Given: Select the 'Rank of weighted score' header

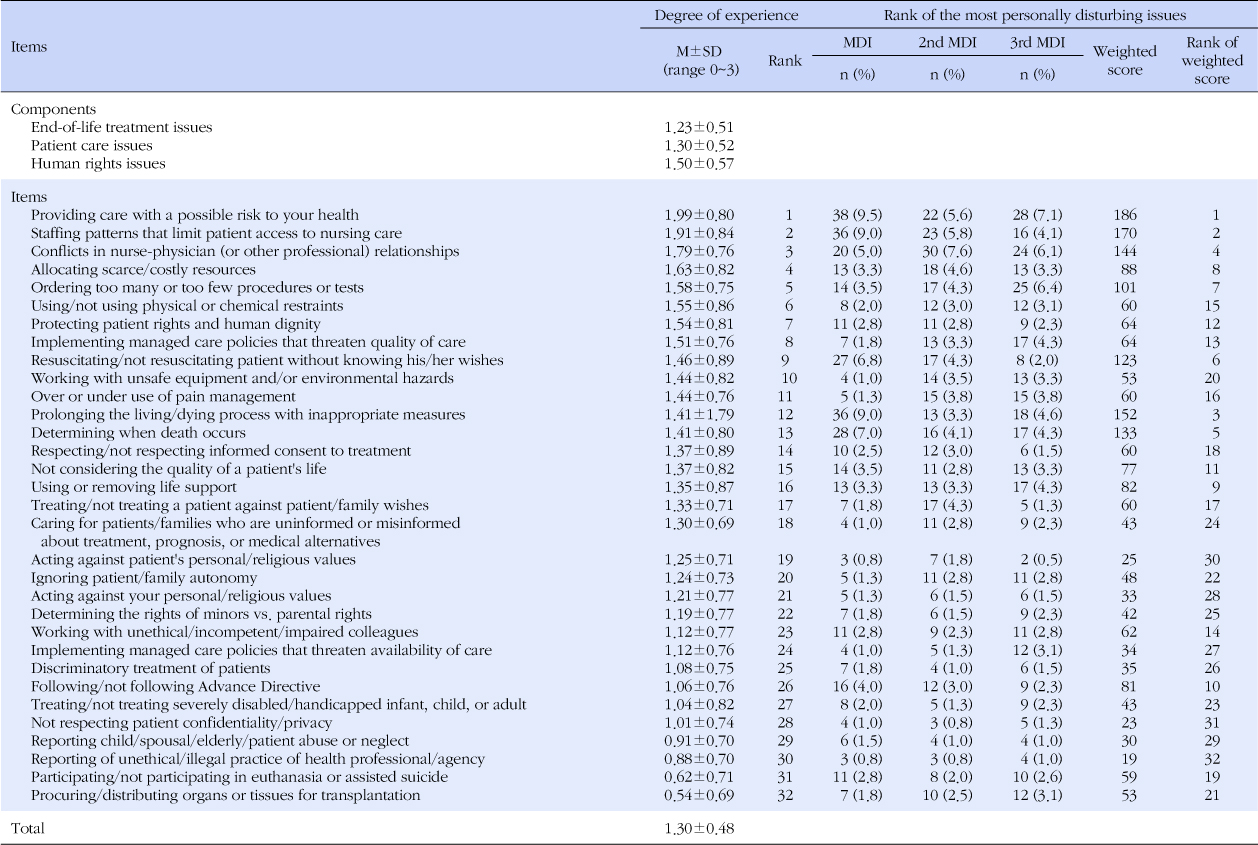Looking at the screenshot, I should (1211, 60).
